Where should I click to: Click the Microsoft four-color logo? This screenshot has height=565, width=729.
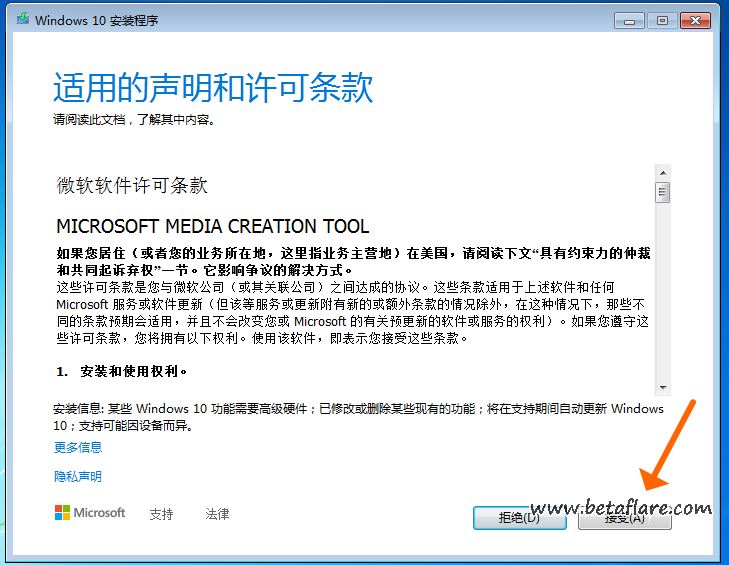[x=62, y=513]
